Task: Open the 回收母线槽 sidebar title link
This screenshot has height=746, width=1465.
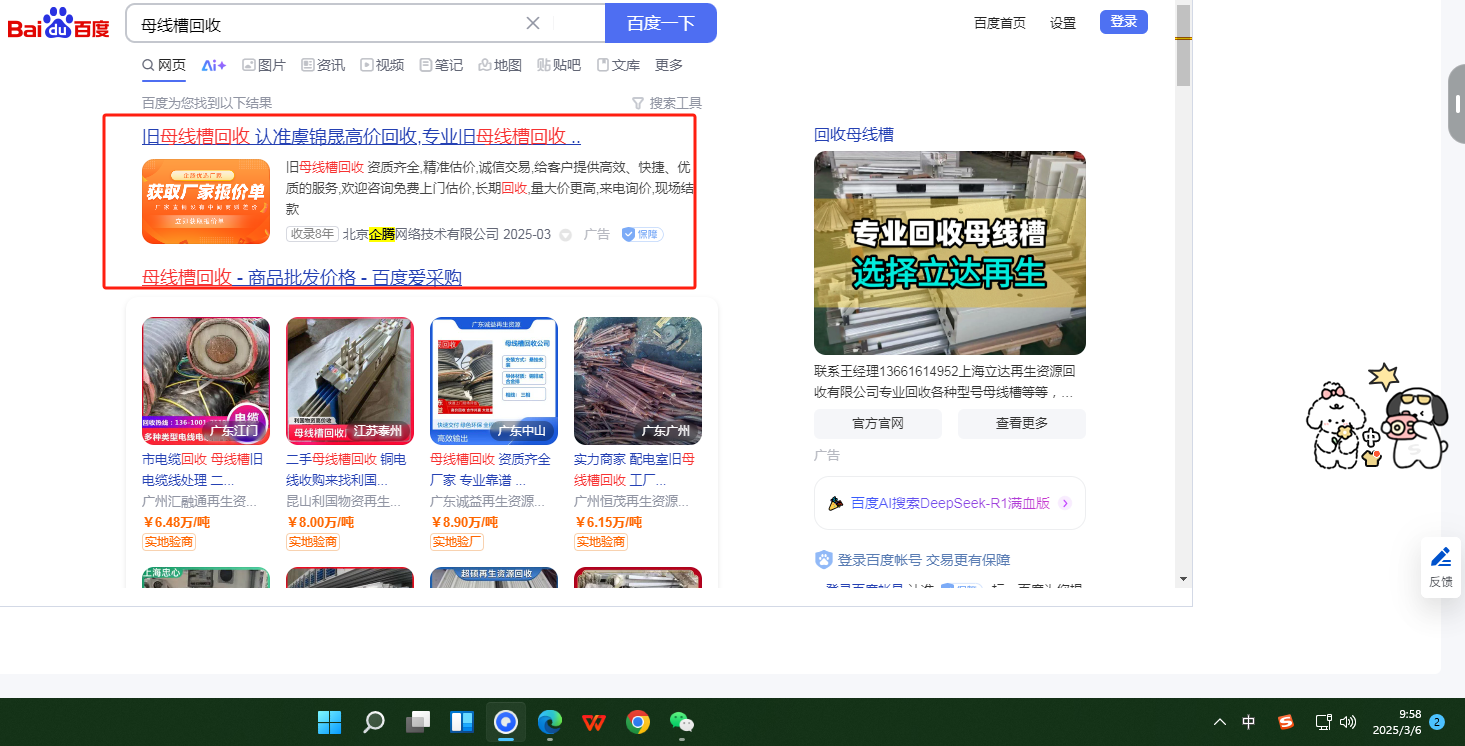Action: pos(854,135)
